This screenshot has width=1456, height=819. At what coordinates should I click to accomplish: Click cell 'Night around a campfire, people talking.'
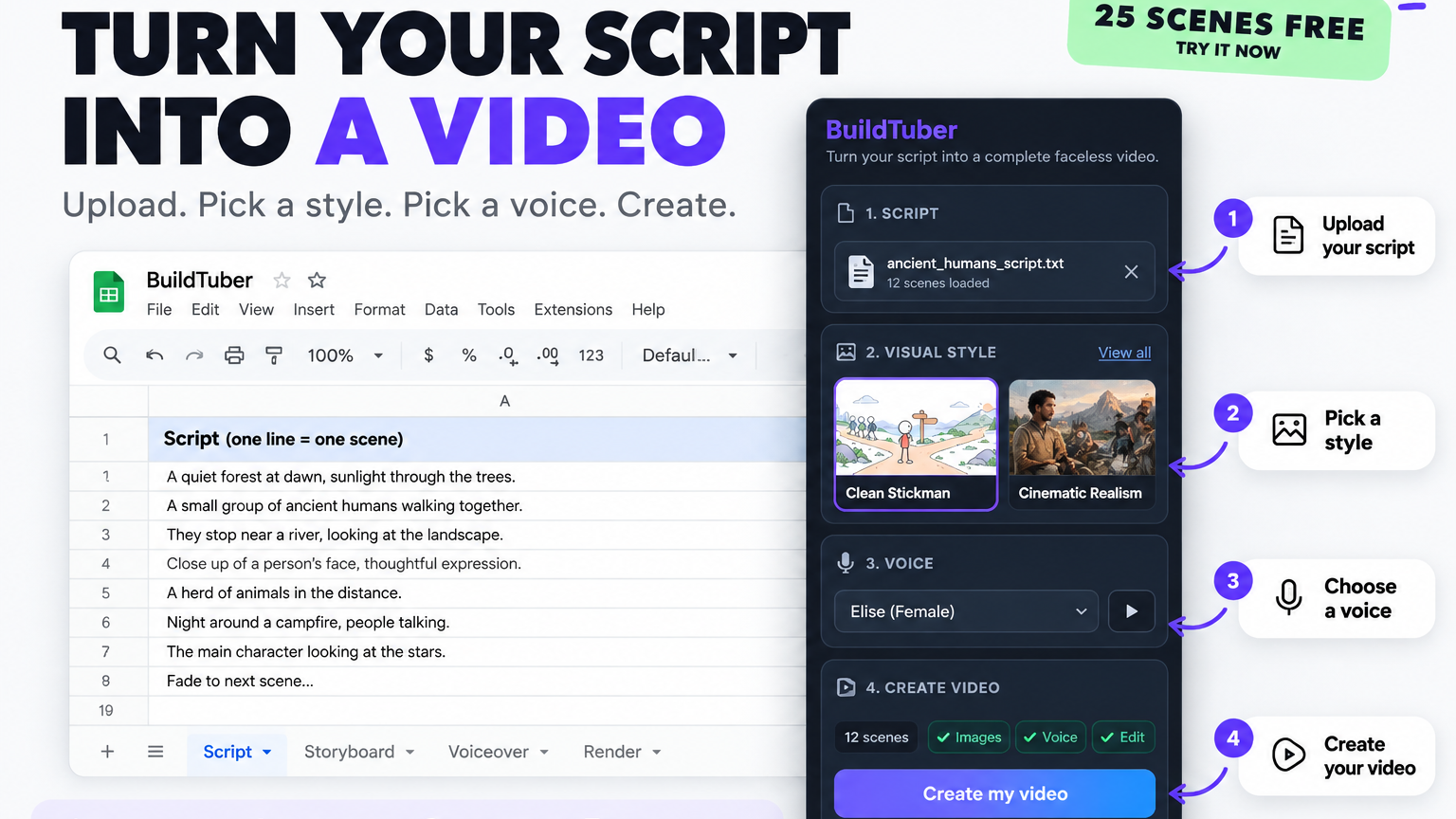[x=477, y=622]
